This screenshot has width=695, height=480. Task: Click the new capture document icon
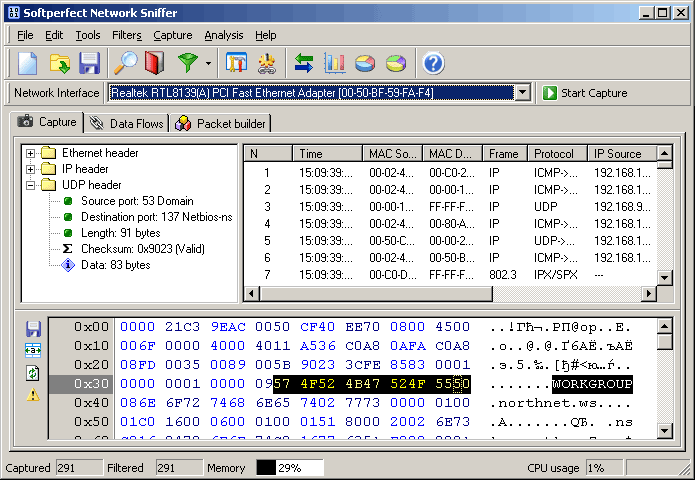(x=27, y=64)
